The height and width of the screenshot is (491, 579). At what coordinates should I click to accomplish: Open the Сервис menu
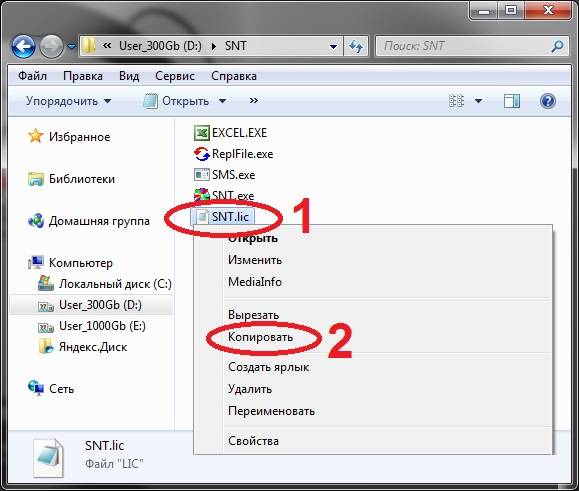pos(175,76)
